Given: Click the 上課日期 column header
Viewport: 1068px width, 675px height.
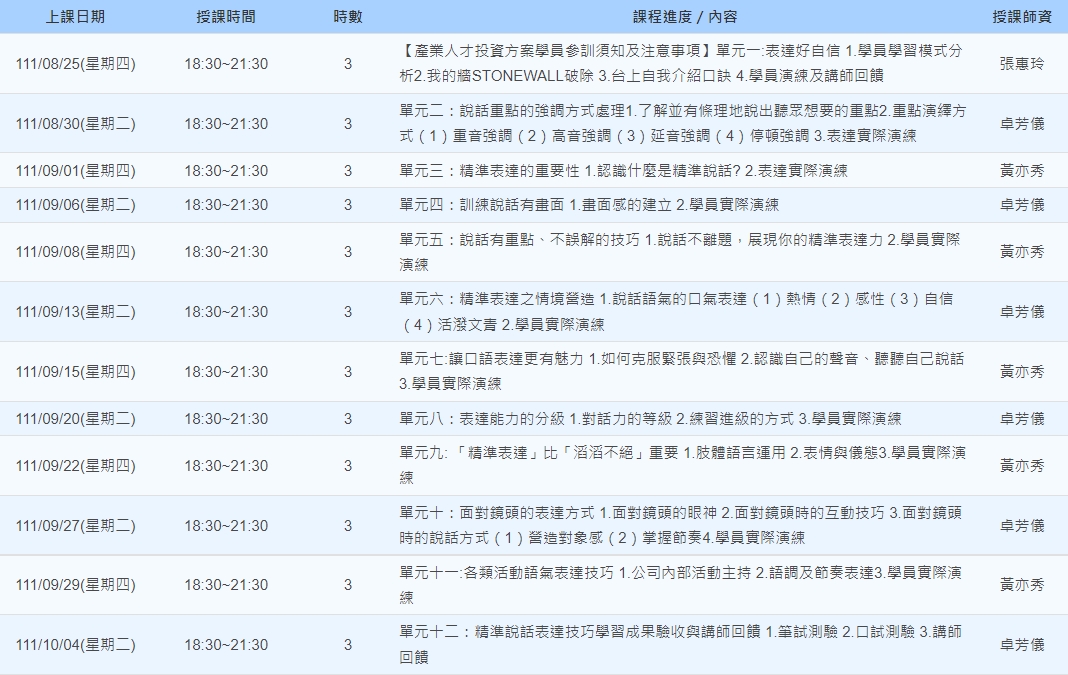Looking at the screenshot, I should click(75, 17).
